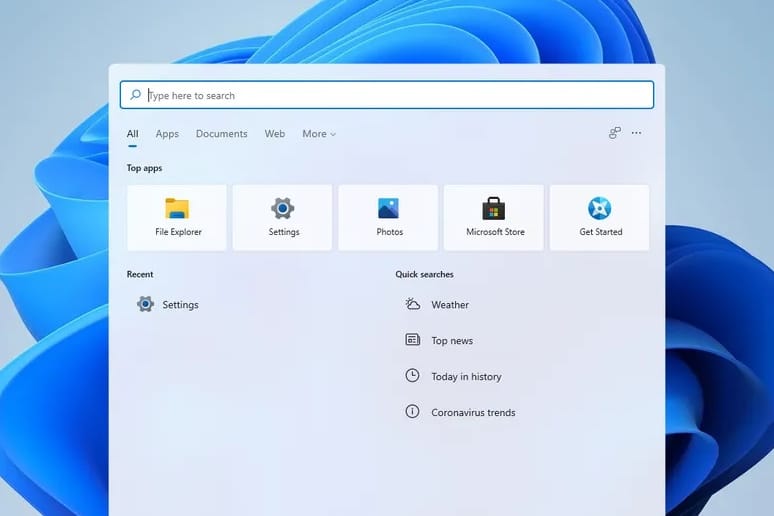Click the Weather cloud icon

click(413, 304)
